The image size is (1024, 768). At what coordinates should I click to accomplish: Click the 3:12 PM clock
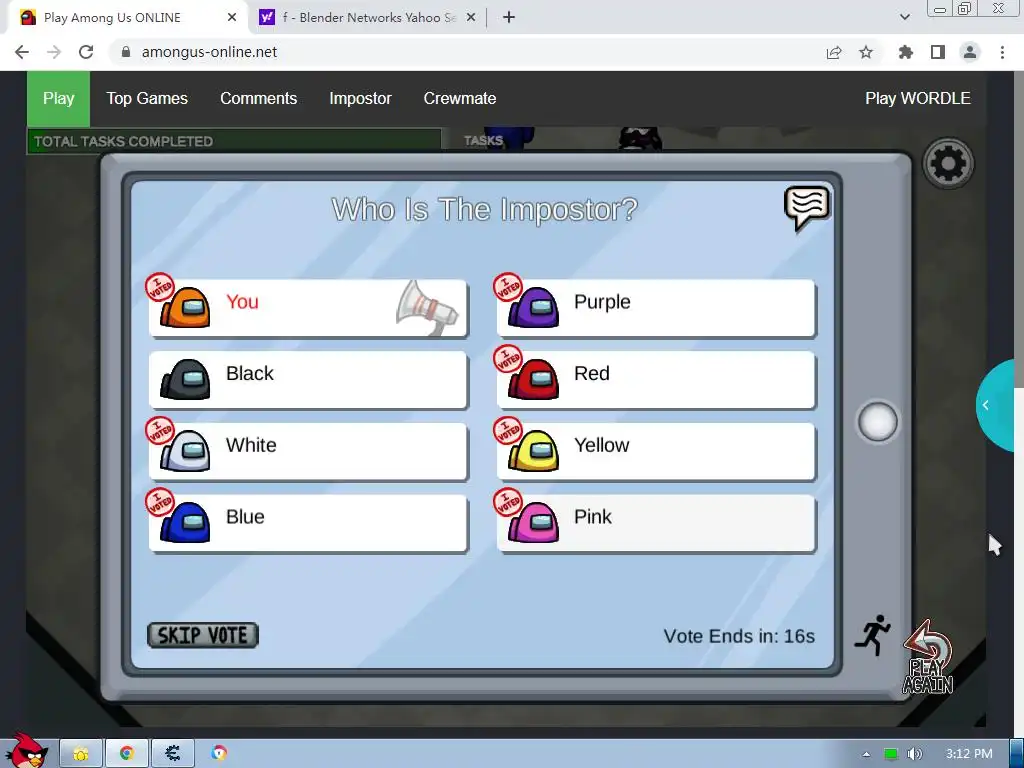click(x=969, y=754)
